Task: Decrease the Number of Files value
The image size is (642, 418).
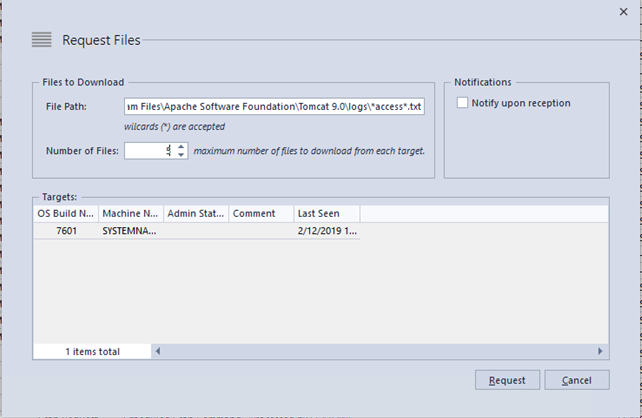Action: click(x=181, y=155)
